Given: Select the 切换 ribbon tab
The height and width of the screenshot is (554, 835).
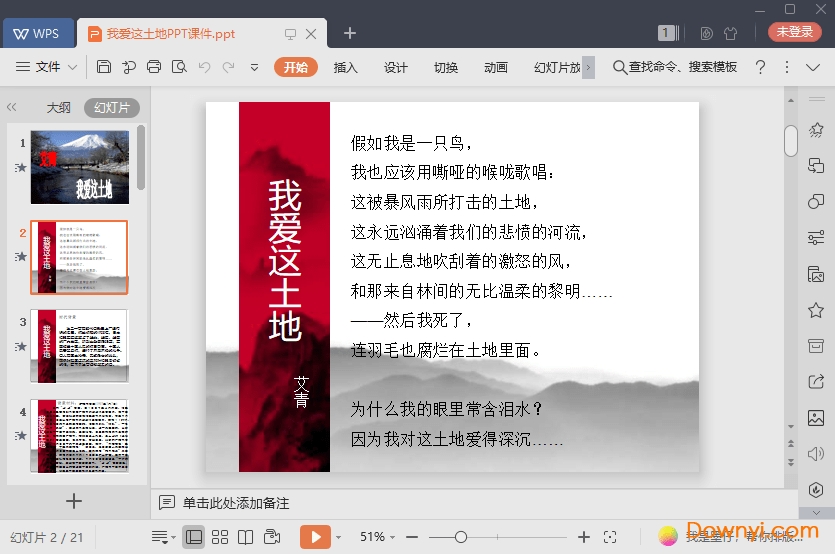Looking at the screenshot, I should pos(446,67).
